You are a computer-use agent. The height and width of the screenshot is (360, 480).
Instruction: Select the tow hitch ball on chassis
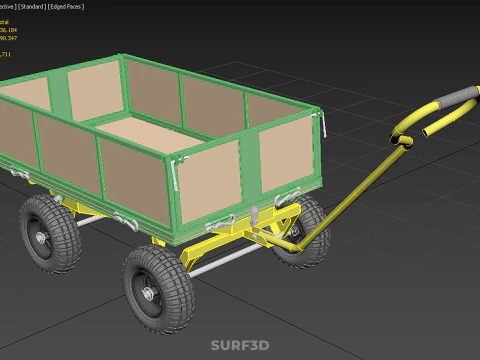(254, 215)
